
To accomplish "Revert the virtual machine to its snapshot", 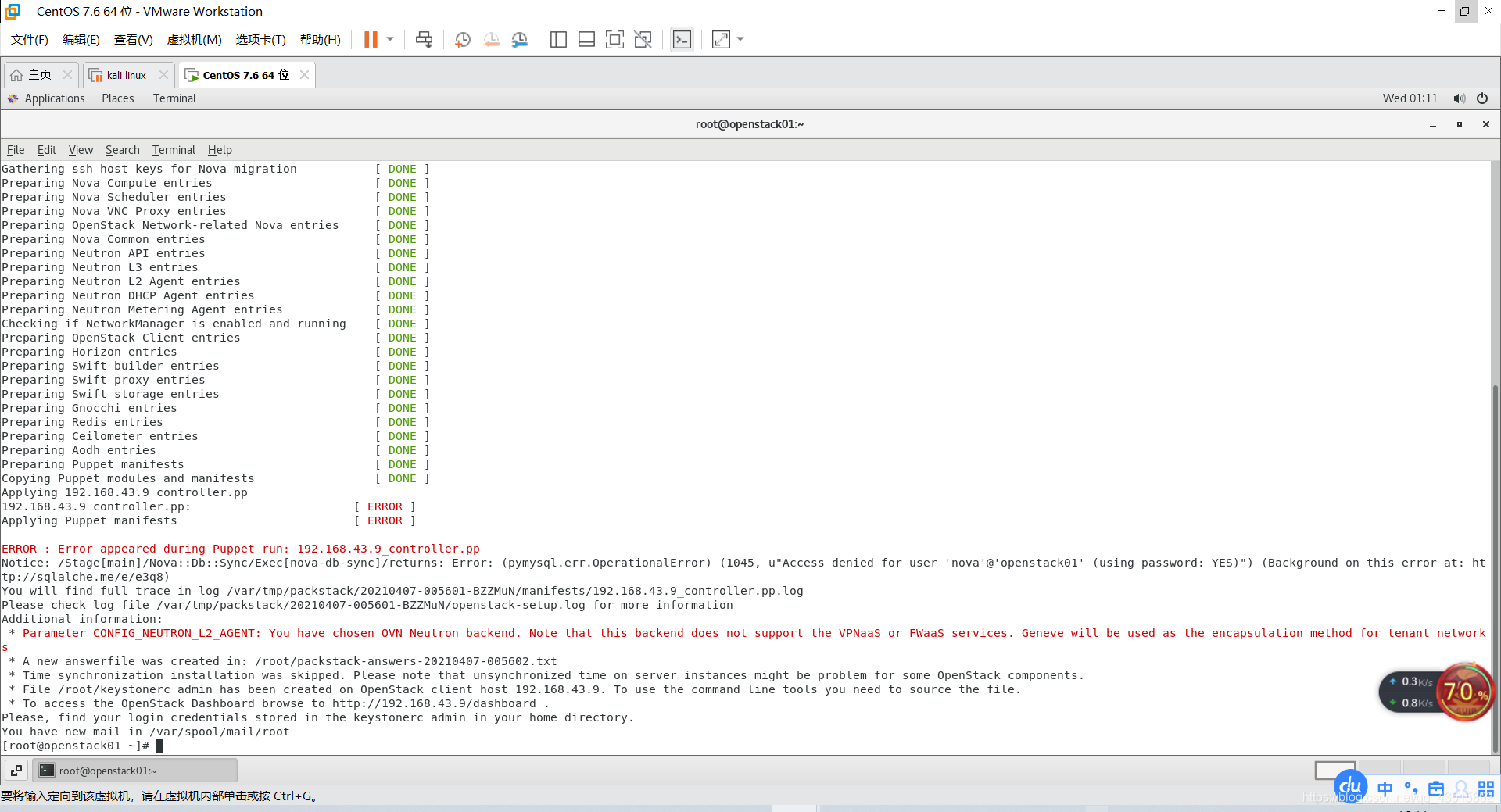I will (491, 39).
